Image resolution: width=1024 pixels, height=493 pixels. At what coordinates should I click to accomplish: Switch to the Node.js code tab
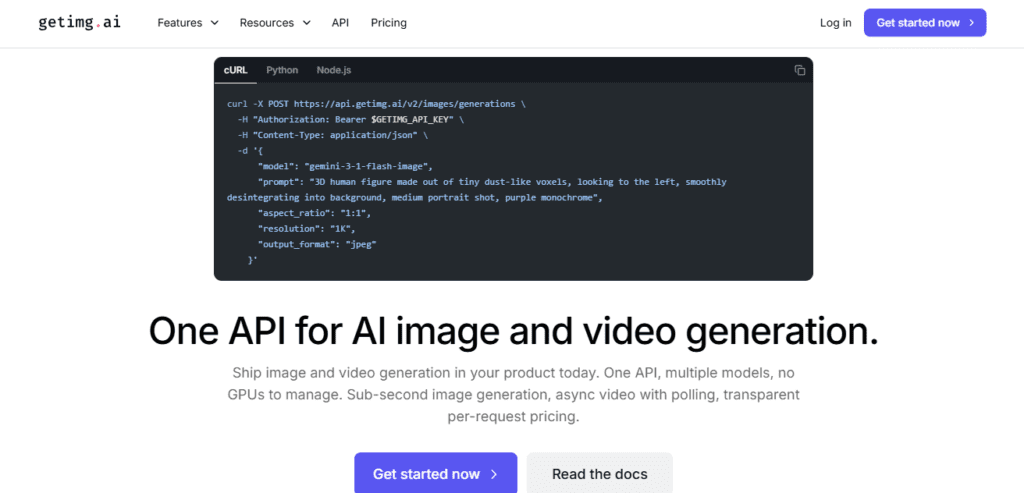tap(334, 70)
